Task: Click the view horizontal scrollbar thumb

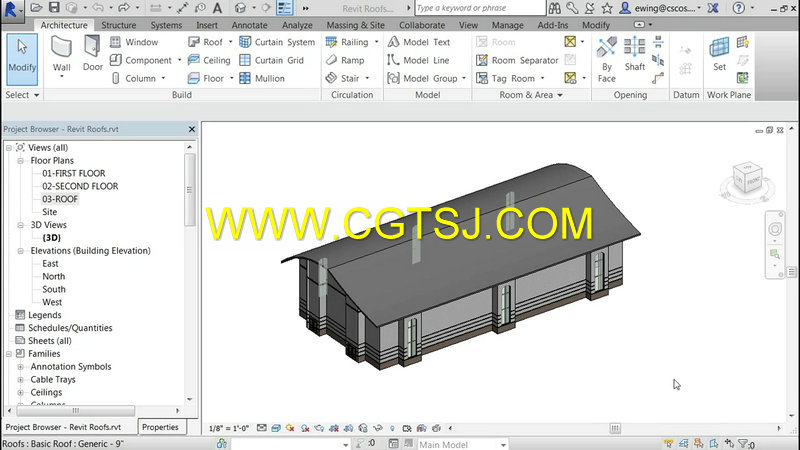Action: coord(615,428)
